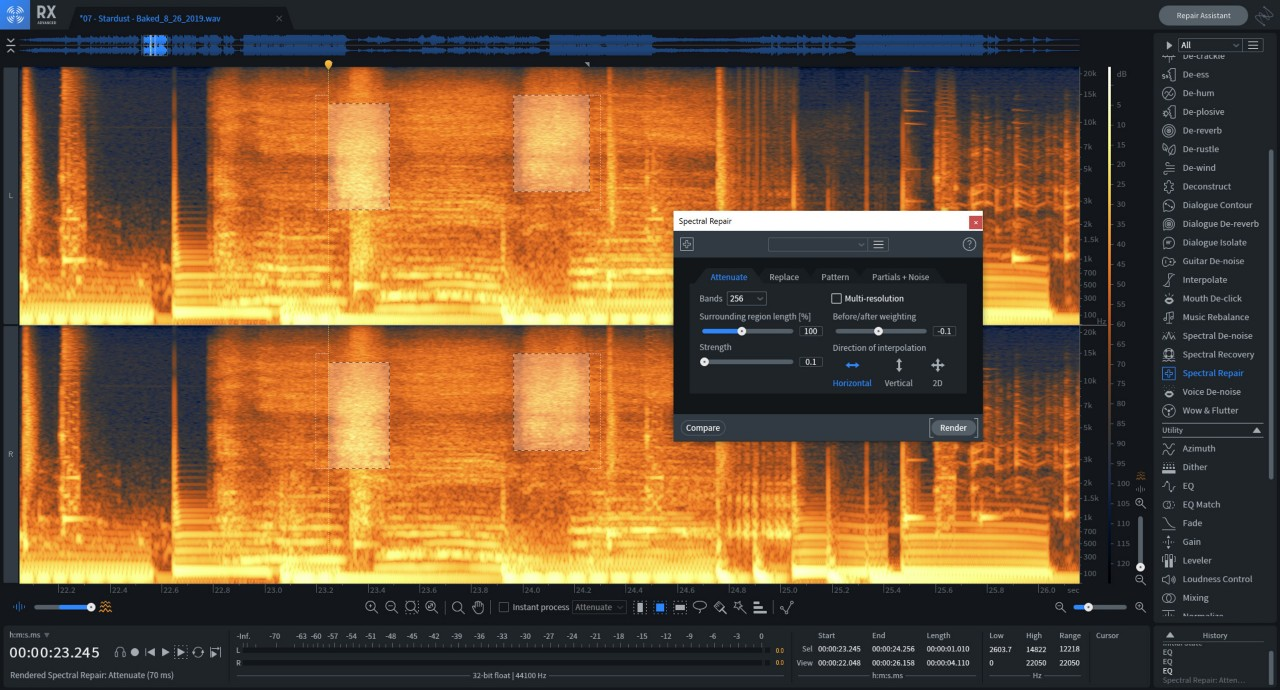This screenshot has width=1280, height=690.
Task: Switch to the Pattern tab
Action: [835, 277]
